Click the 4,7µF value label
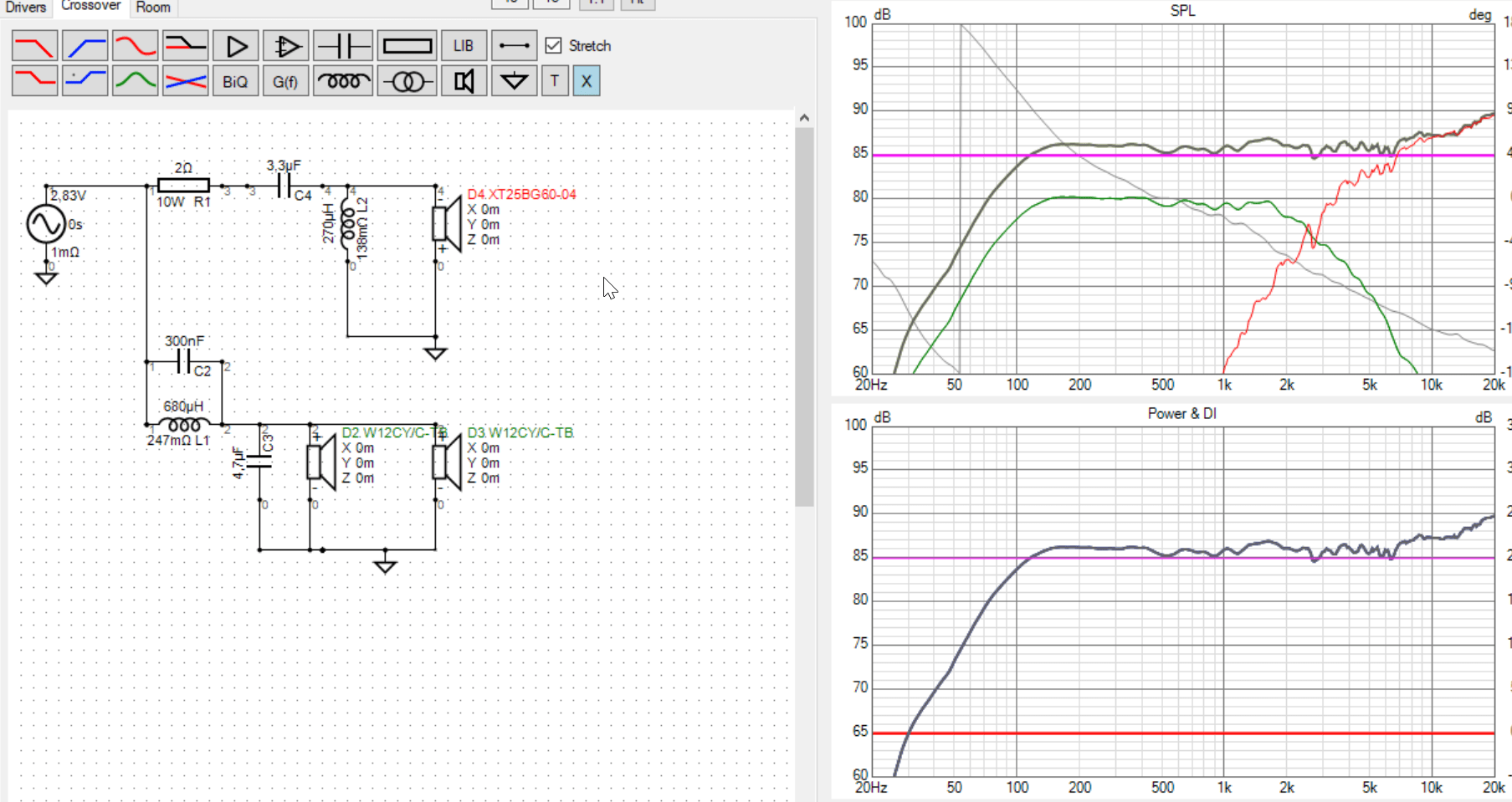The image size is (1512, 802). 238,463
